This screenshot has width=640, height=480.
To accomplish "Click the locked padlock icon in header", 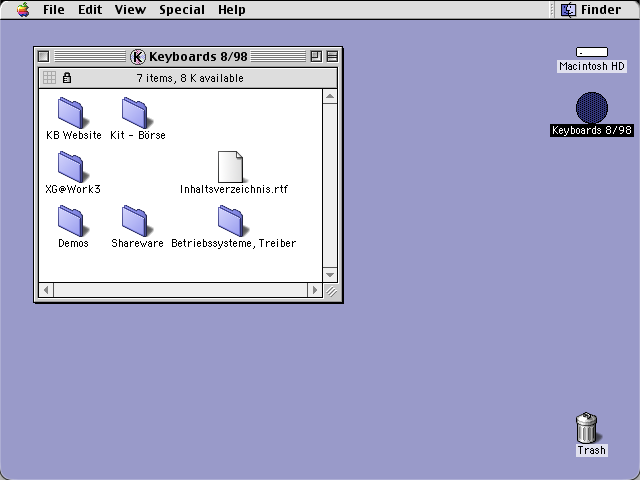I will tap(67, 78).
